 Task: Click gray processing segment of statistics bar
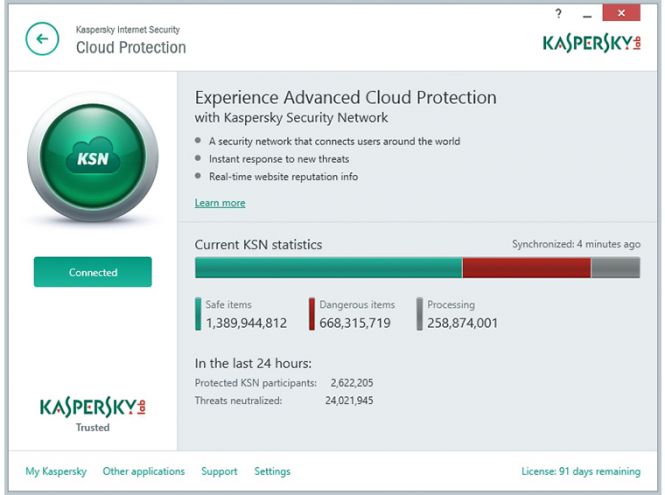615,268
